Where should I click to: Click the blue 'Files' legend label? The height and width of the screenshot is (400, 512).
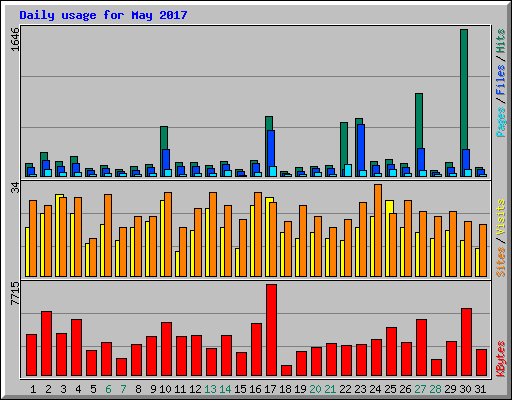tap(500, 80)
